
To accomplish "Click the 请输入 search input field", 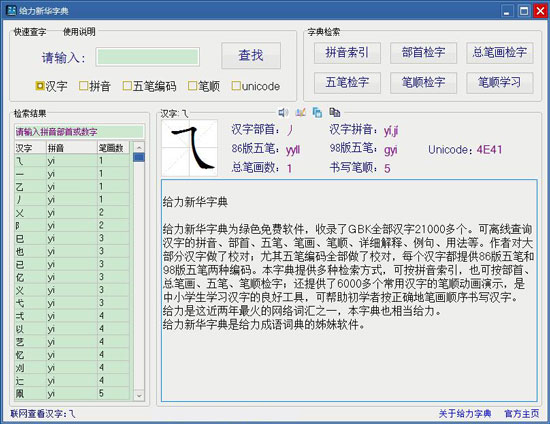I will point(148,57).
